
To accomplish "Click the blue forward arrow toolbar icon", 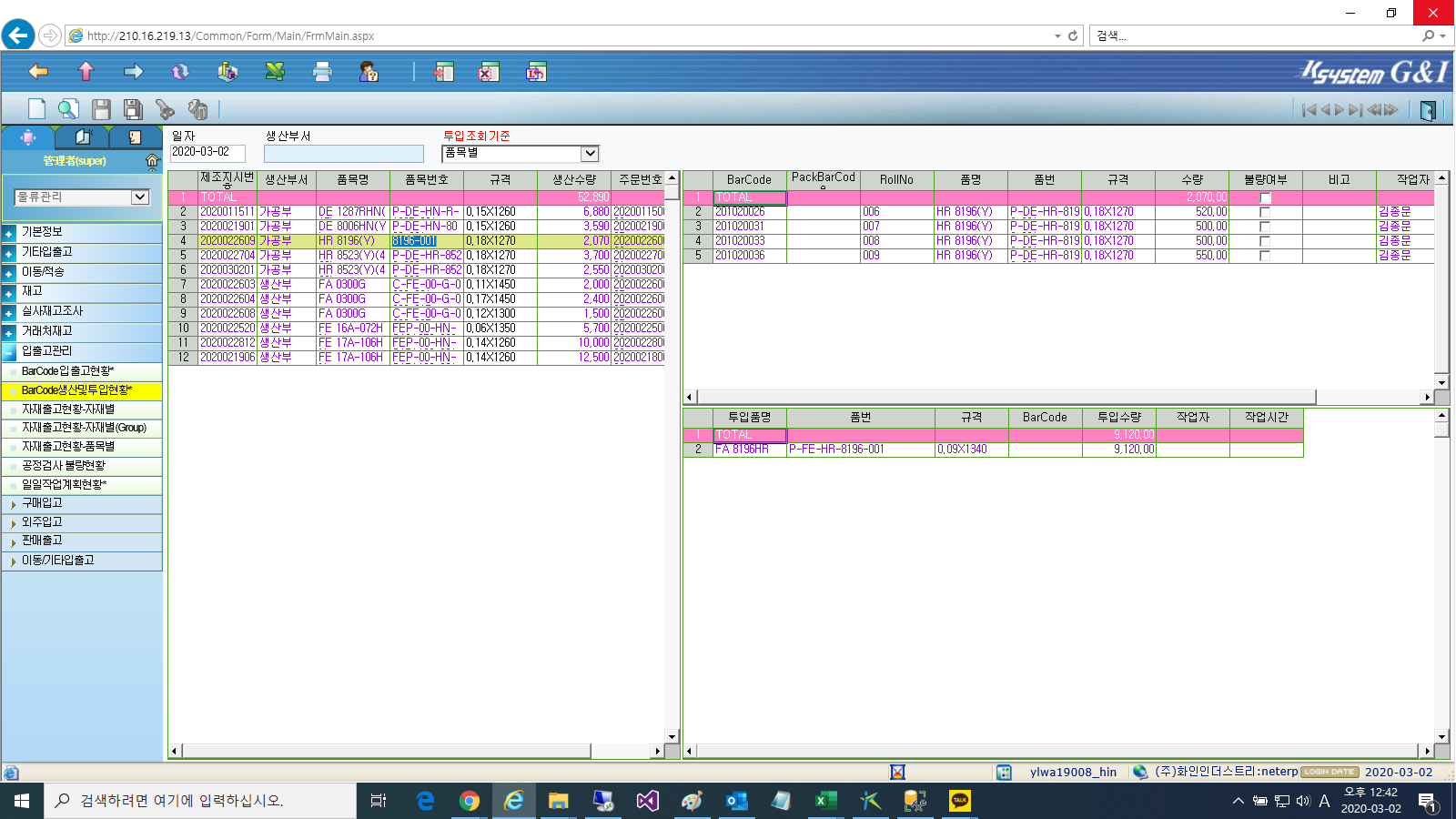I will click(x=133, y=71).
